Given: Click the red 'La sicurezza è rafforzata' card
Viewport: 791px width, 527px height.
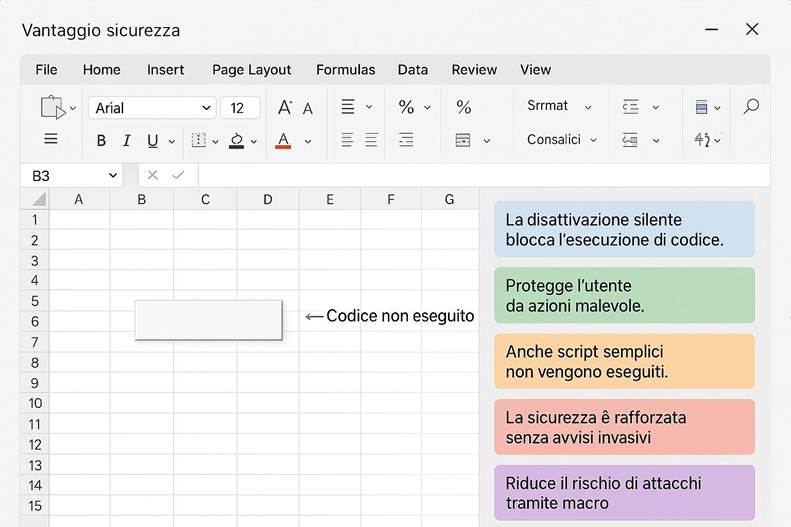Looking at the screenshot, I should [x=625, y=427].
